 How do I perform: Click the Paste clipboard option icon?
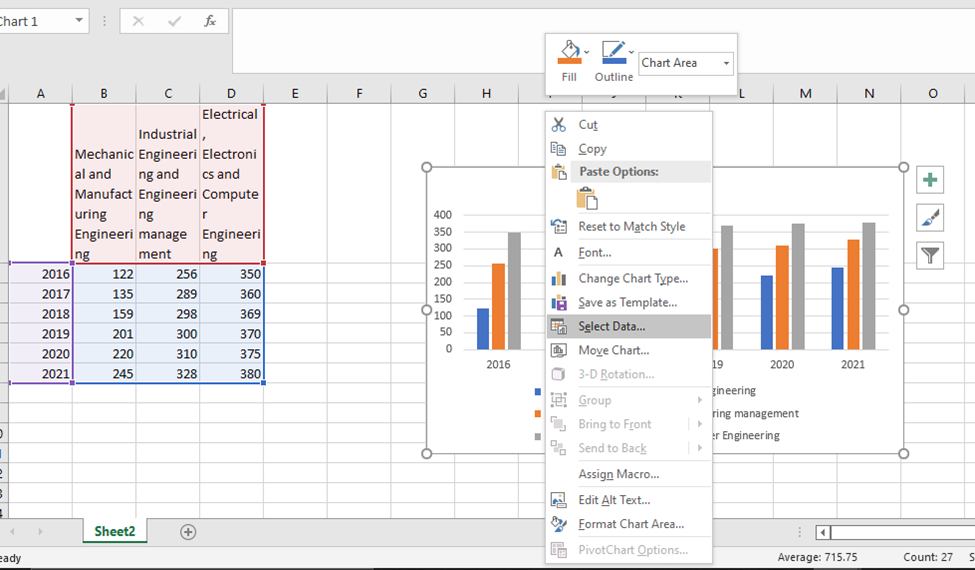coord(587,198)
